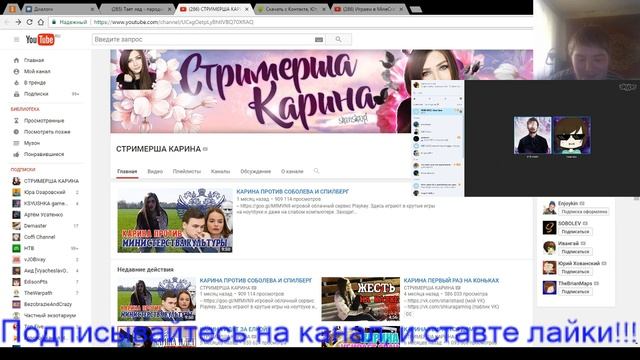Open the TheBrianMaps channel avatar
640x360 pixels.
(x=549, y=288)
